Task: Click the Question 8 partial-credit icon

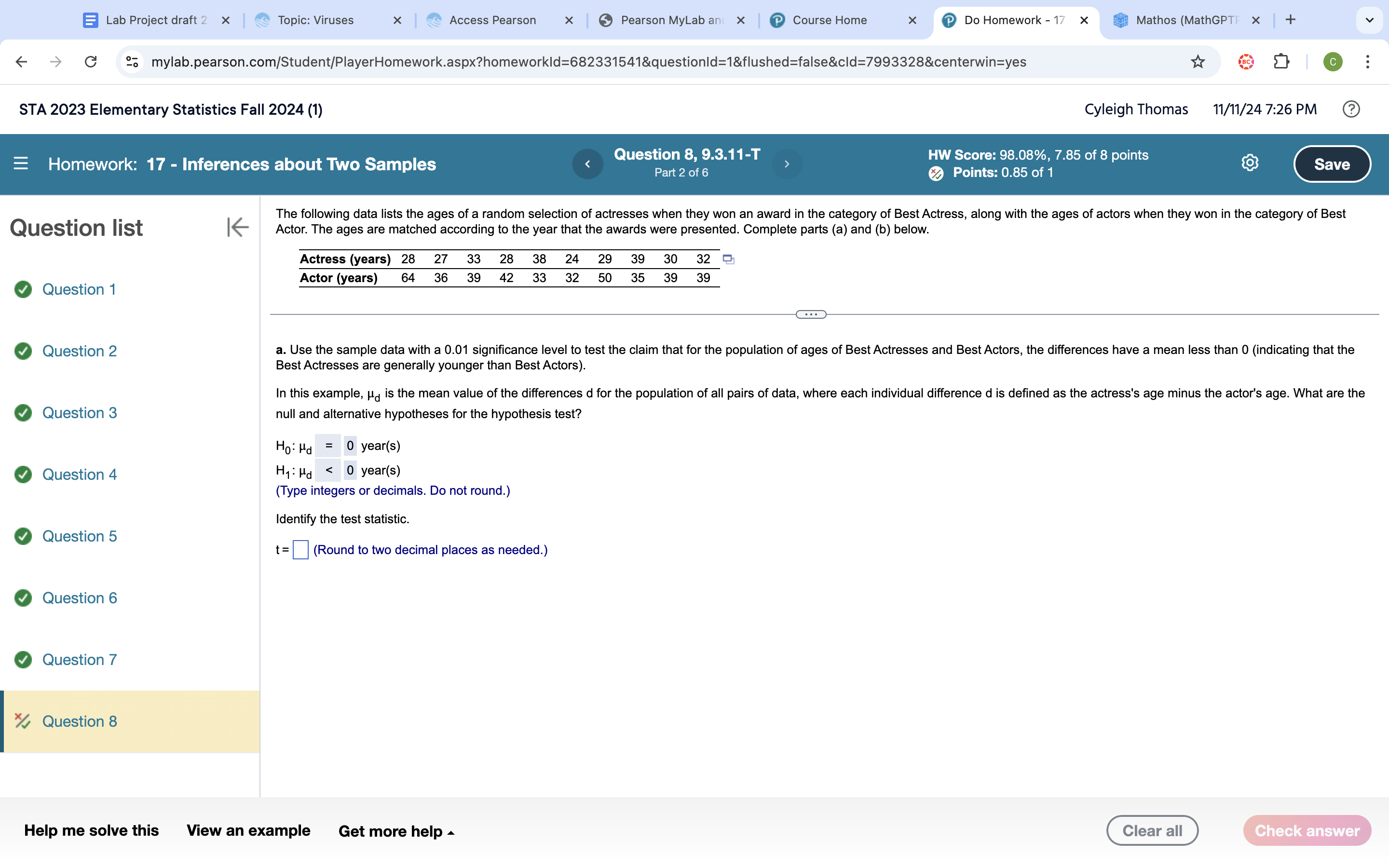Action: click(23, 721)
